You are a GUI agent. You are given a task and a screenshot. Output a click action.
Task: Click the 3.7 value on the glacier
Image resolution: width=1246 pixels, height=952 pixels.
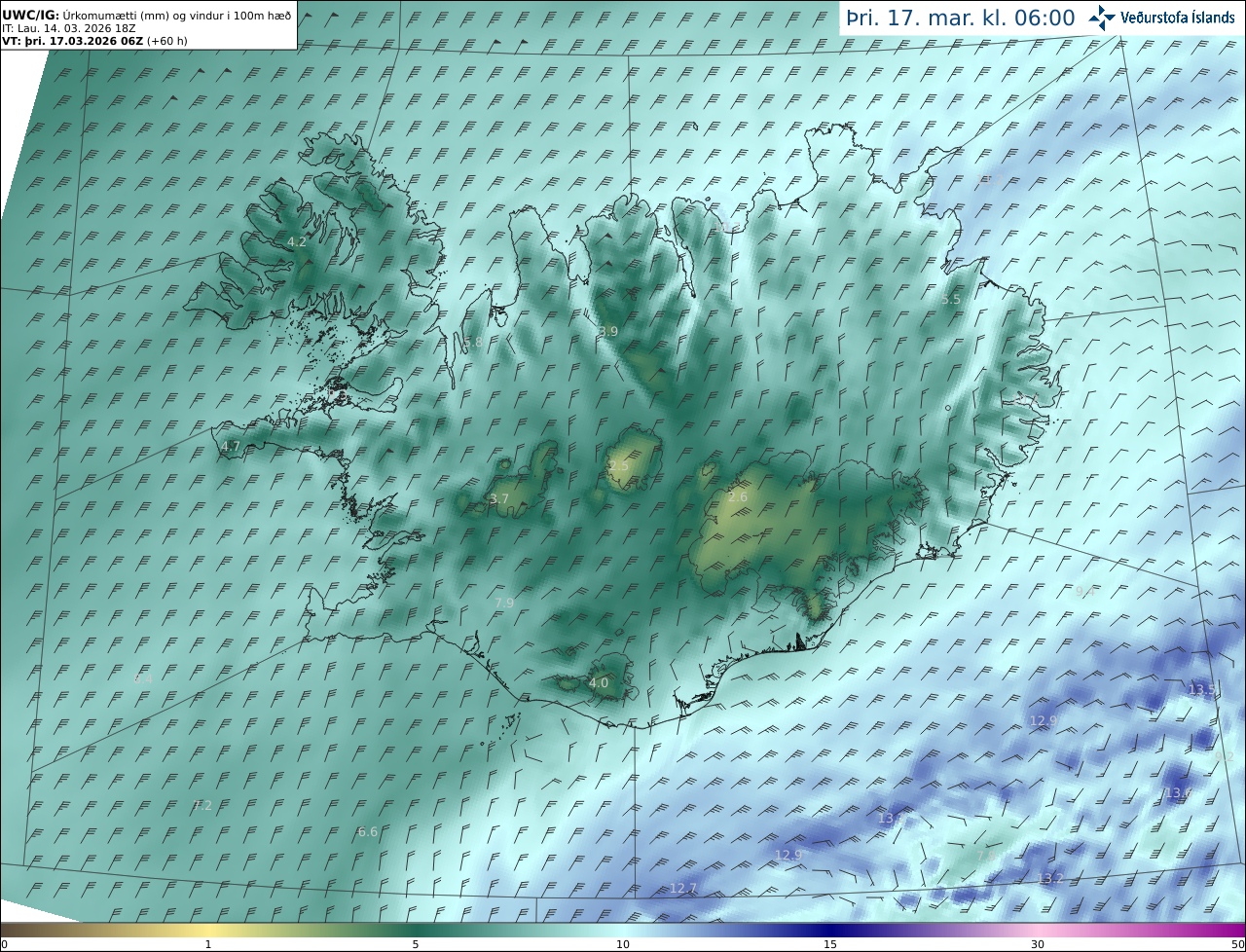point(499,498)
